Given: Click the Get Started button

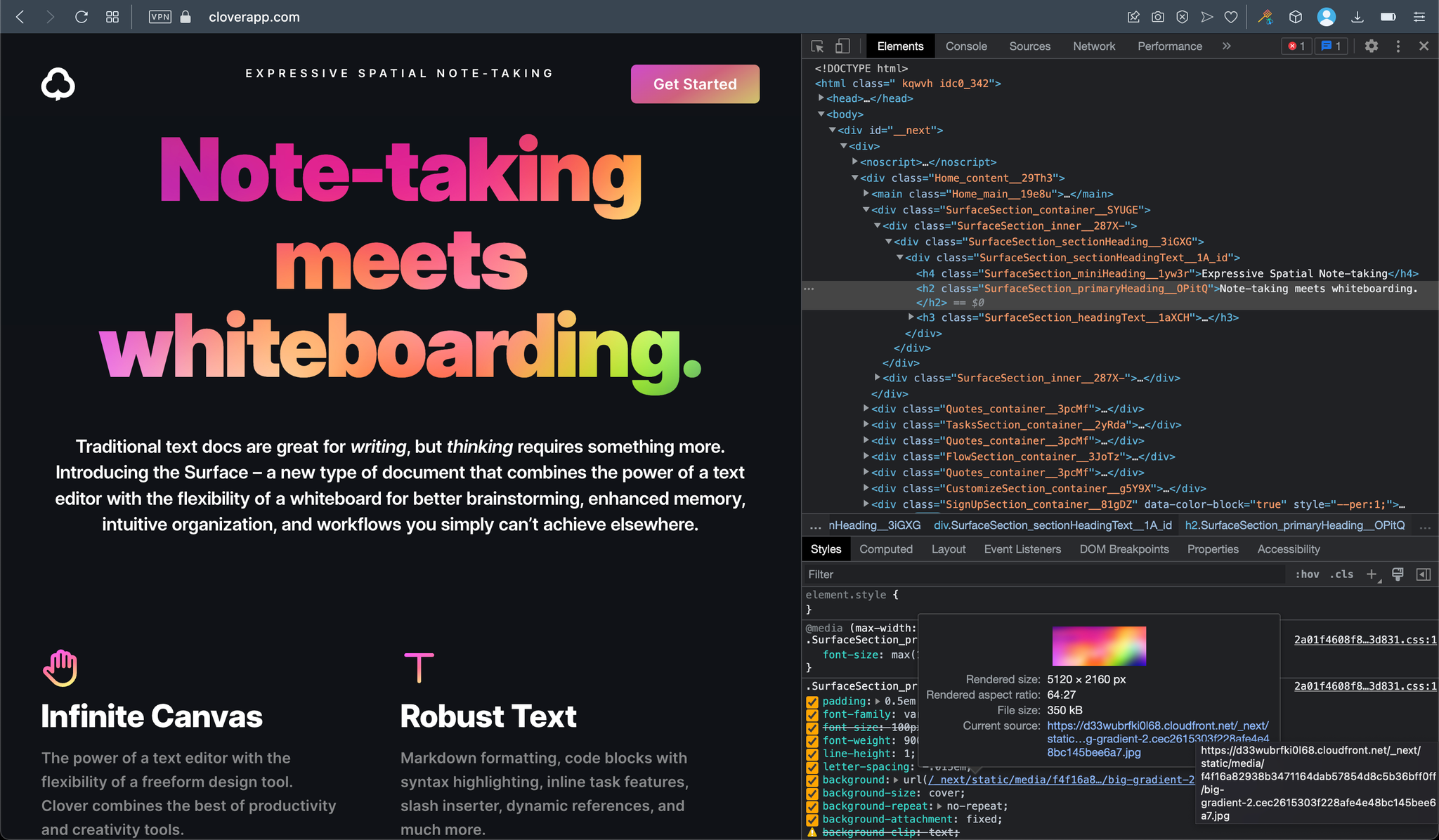Looking at the screenshot, I should (695, 84).
